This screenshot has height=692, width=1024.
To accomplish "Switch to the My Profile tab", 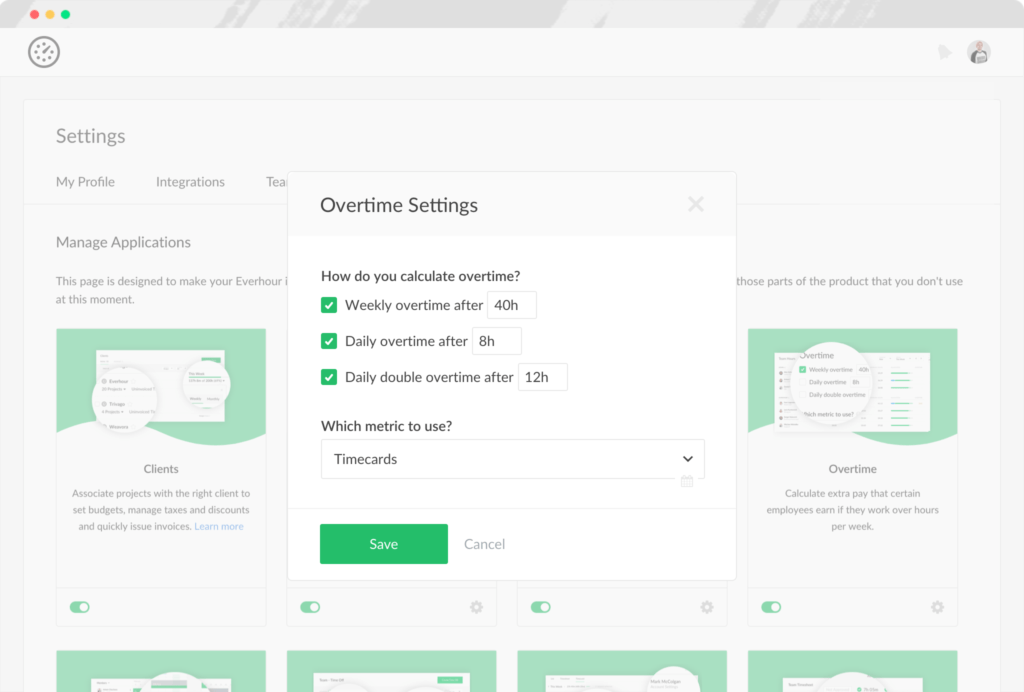I will coord(85,182).
